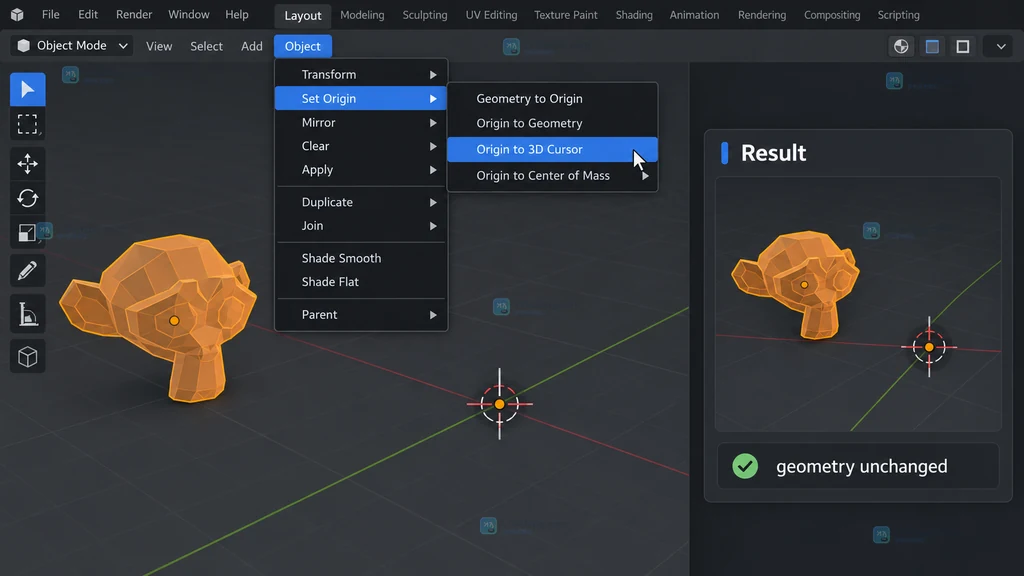Click the viewport shading globe icon

coord(901,46)
